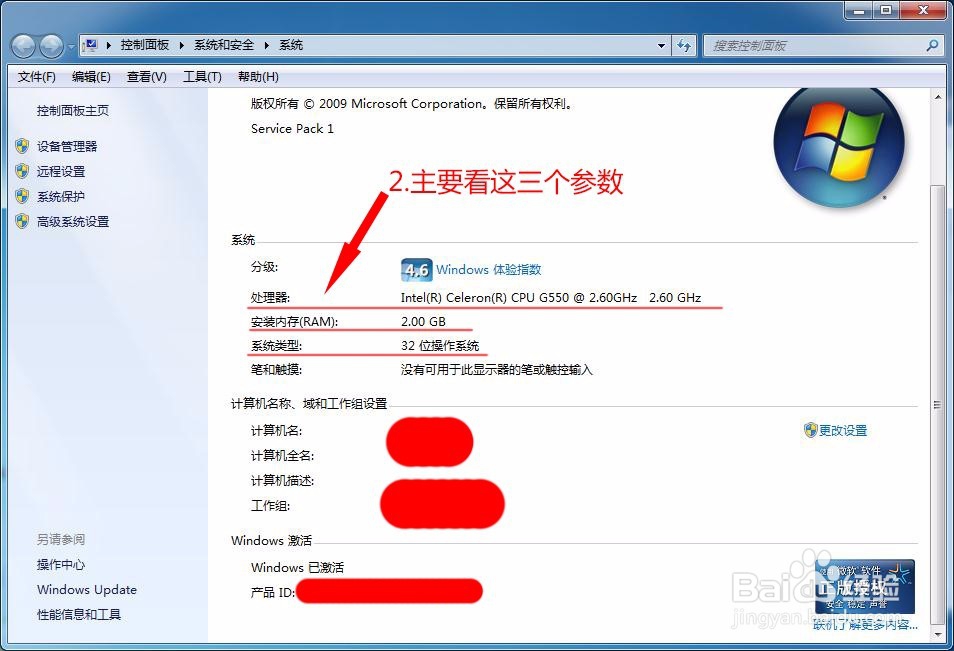Screen dimensions: 954x651
Task: Select the 控制面板 breadcrumb
Action: click(x=145, y=45)
